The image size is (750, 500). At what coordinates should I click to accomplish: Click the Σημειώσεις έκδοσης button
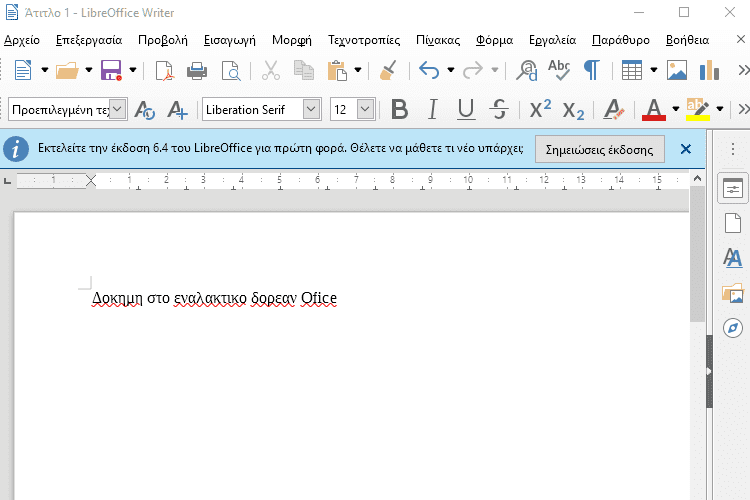pyautogui.click(x=599, y=150)
